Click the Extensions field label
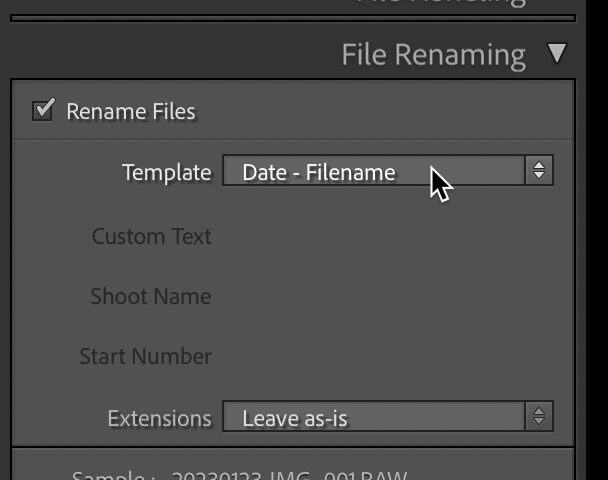Image resolution: width=608 pixels, height=480 pixels. [159, 417]
